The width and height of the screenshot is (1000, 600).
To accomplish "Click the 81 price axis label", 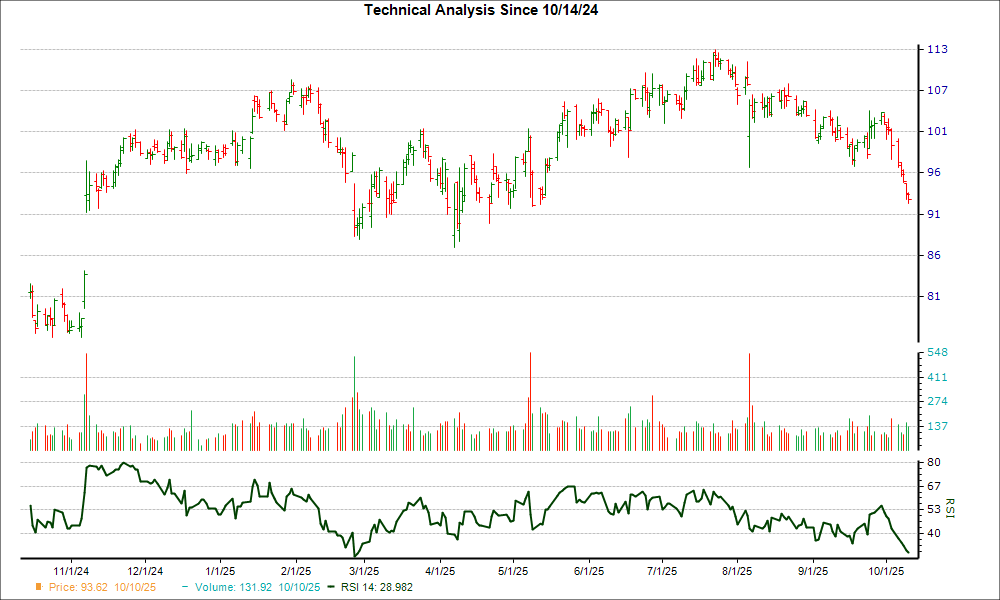I will point(933,297).
